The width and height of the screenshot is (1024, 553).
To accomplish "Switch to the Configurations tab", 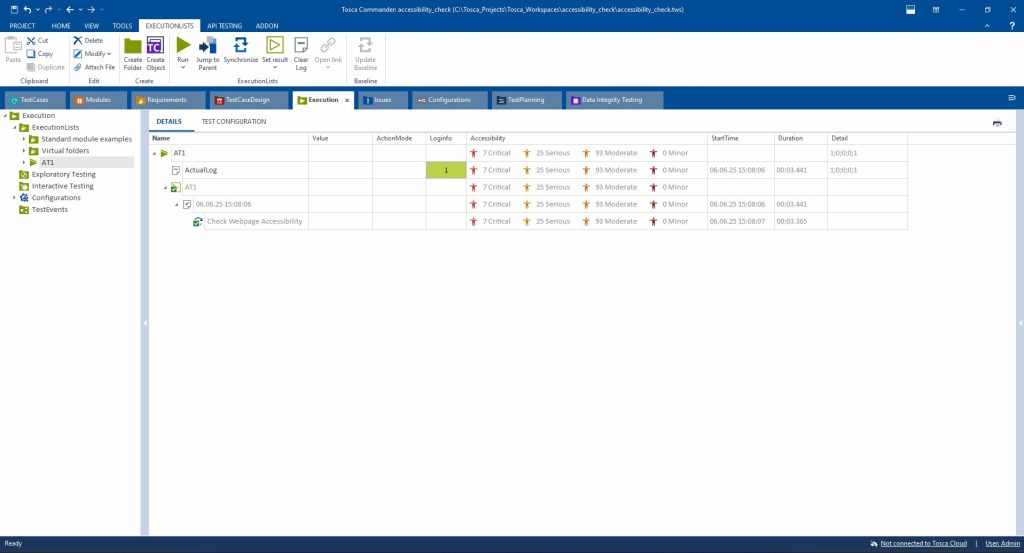I will (x=449, y=100).
